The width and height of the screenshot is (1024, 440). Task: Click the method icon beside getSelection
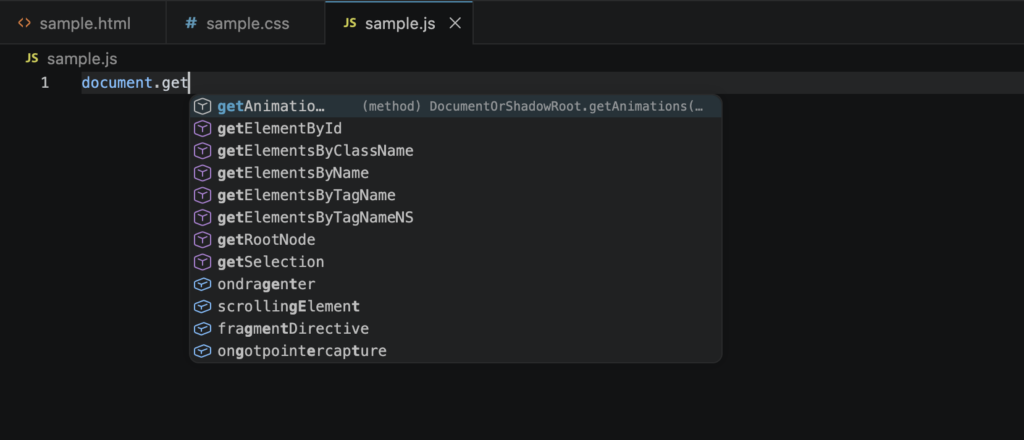click(x=202, y=262)
